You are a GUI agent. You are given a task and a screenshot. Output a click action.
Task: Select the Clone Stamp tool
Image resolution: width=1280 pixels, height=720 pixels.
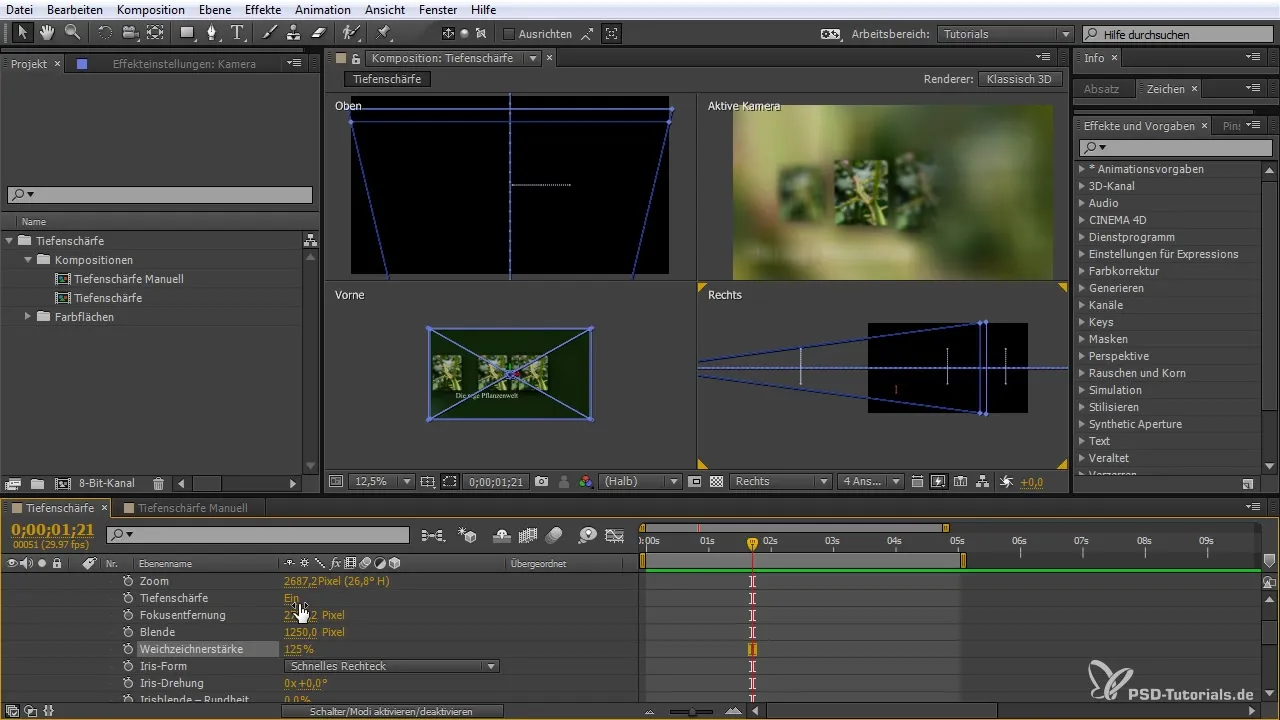(x=294, y=33)
